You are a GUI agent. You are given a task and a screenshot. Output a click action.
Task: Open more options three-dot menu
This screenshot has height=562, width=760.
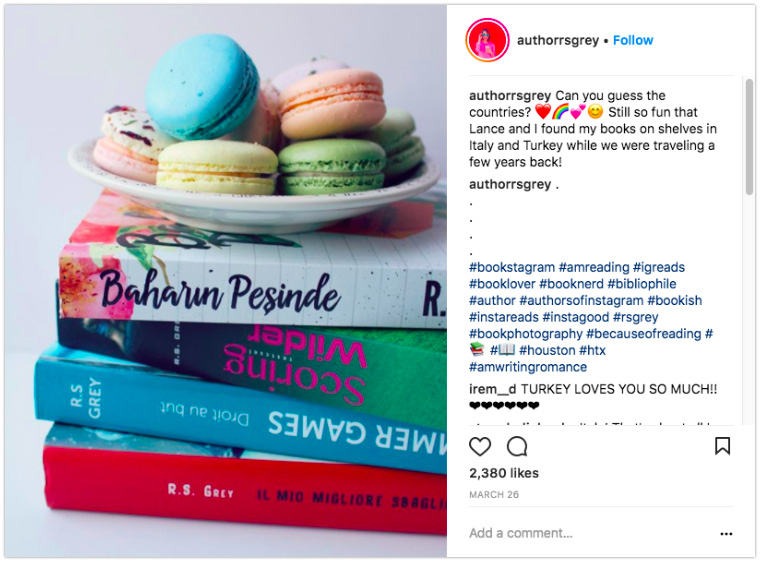[726, 534]
